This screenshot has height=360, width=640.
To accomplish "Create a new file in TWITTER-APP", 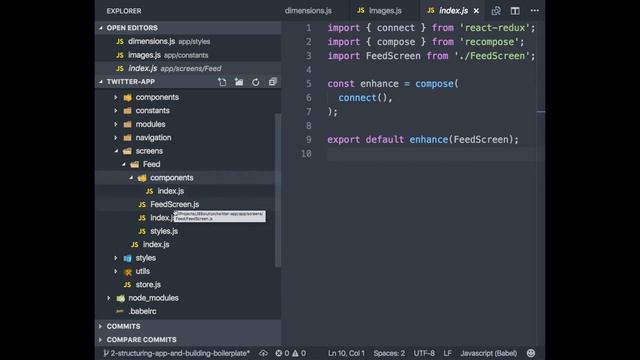I will (222, 82).
